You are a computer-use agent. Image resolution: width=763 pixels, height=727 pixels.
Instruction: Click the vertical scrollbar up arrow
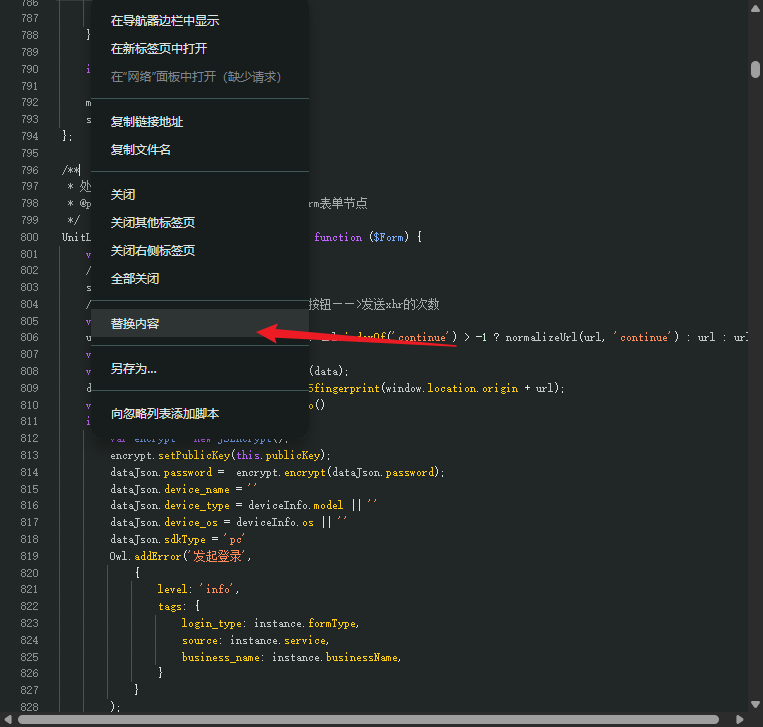pyautogui.click(x=755, y=8)
